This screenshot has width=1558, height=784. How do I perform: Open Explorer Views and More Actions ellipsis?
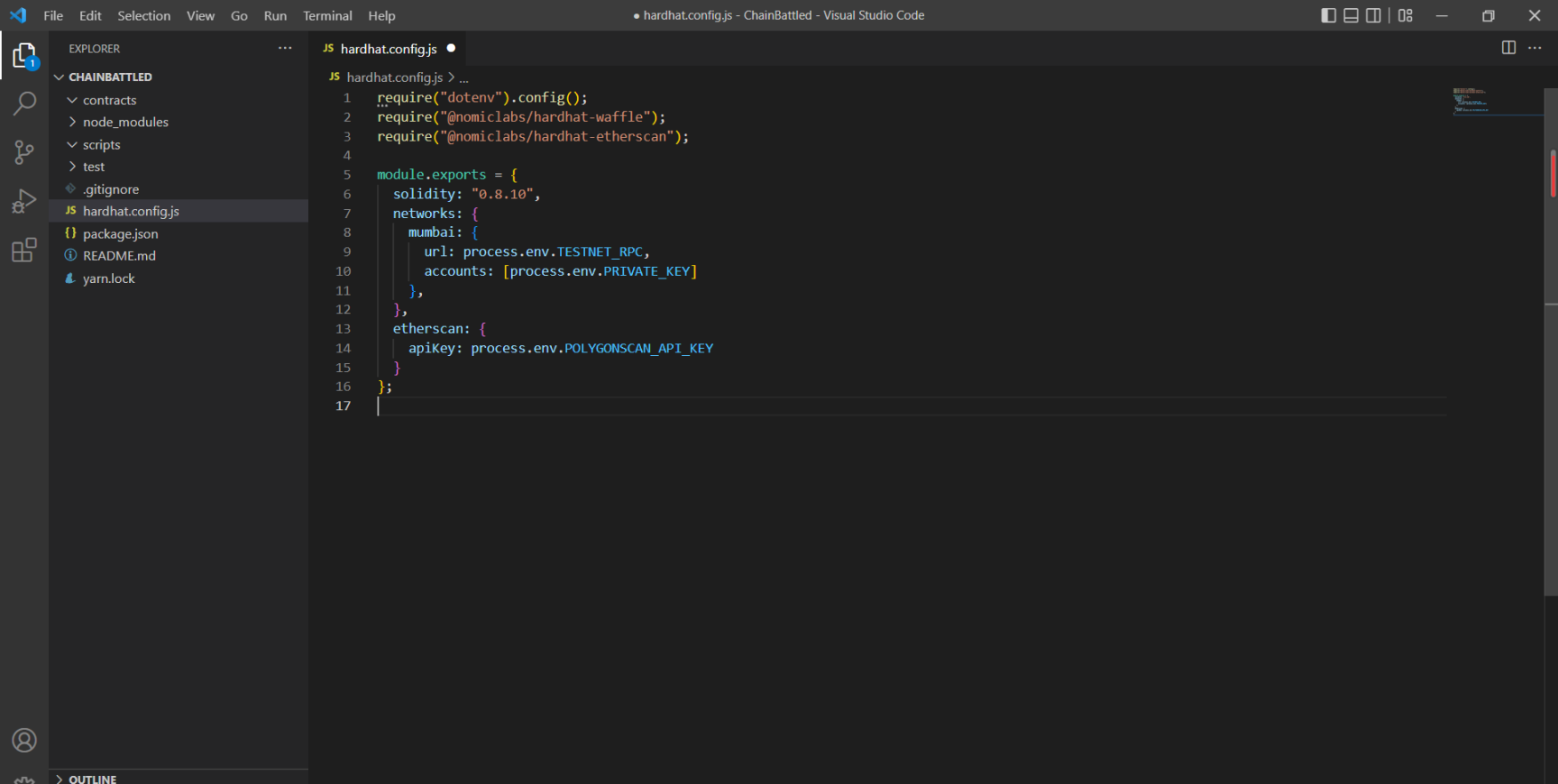(285, 48)
